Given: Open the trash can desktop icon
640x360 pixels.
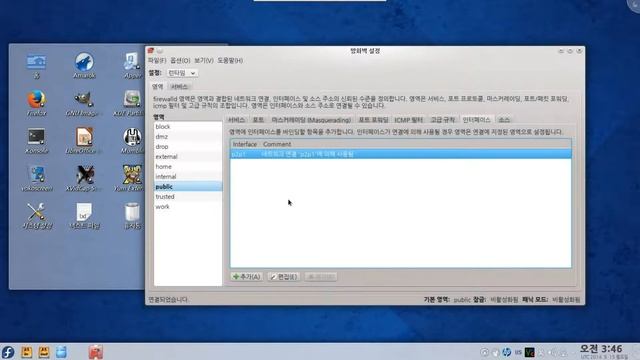Looking at the screenshot, I should 132,216.
